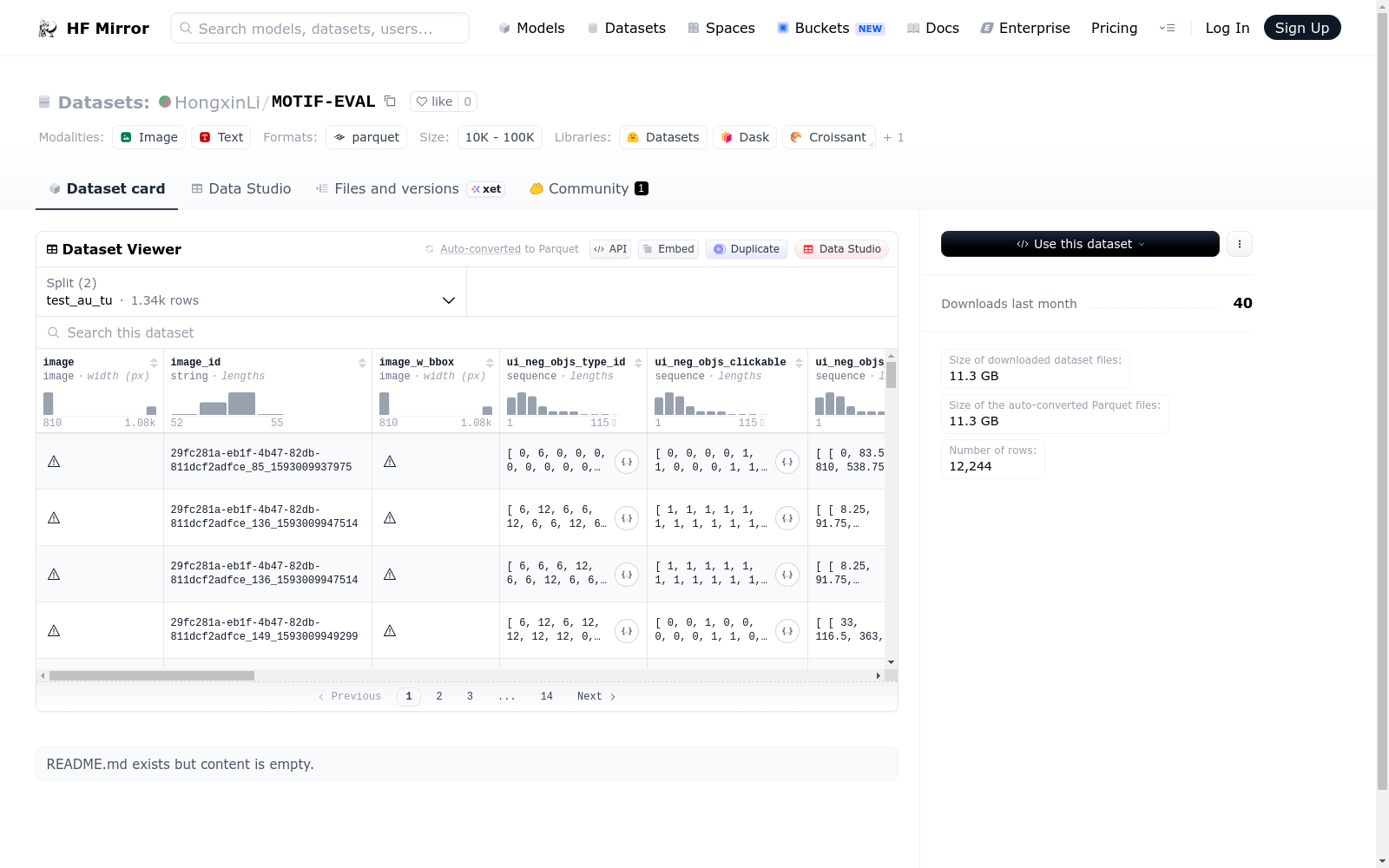Filter by the Image modality tag
Screen dimensions: 1389x868
148,137
